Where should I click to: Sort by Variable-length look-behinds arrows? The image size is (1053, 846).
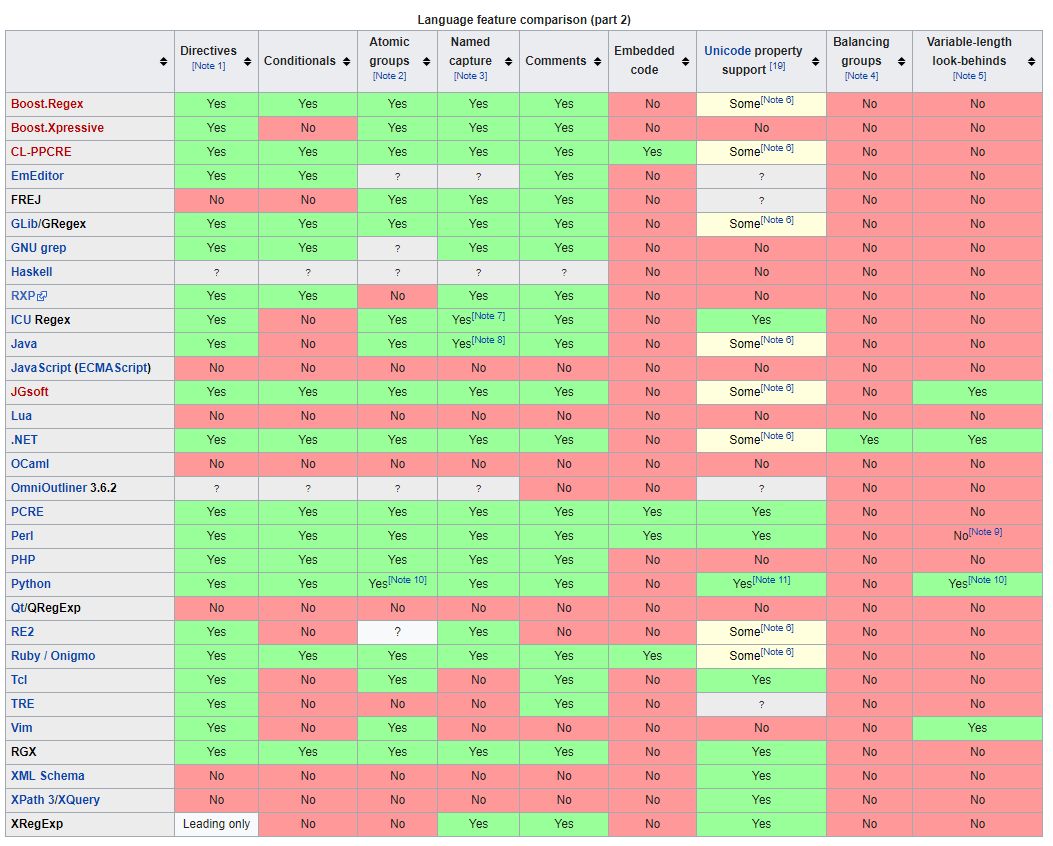coord(1032,61)
